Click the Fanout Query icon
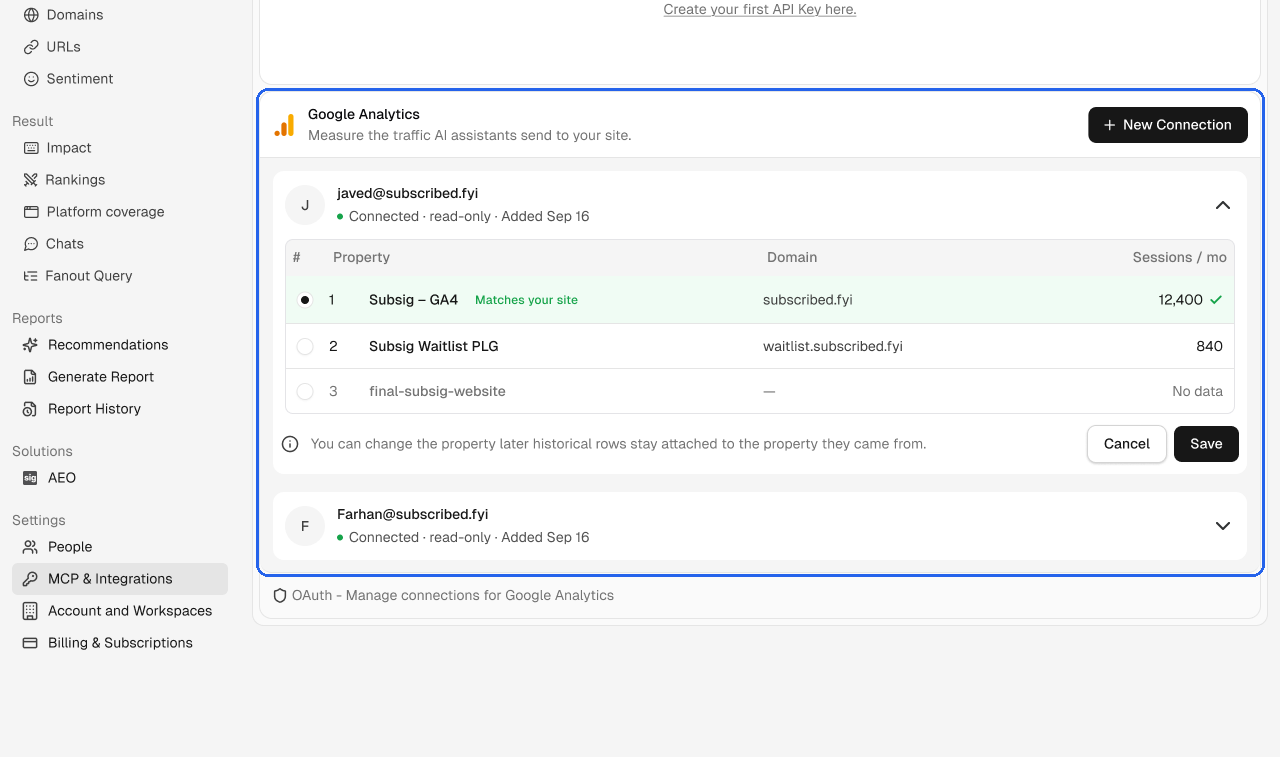 tap(31, 276)
